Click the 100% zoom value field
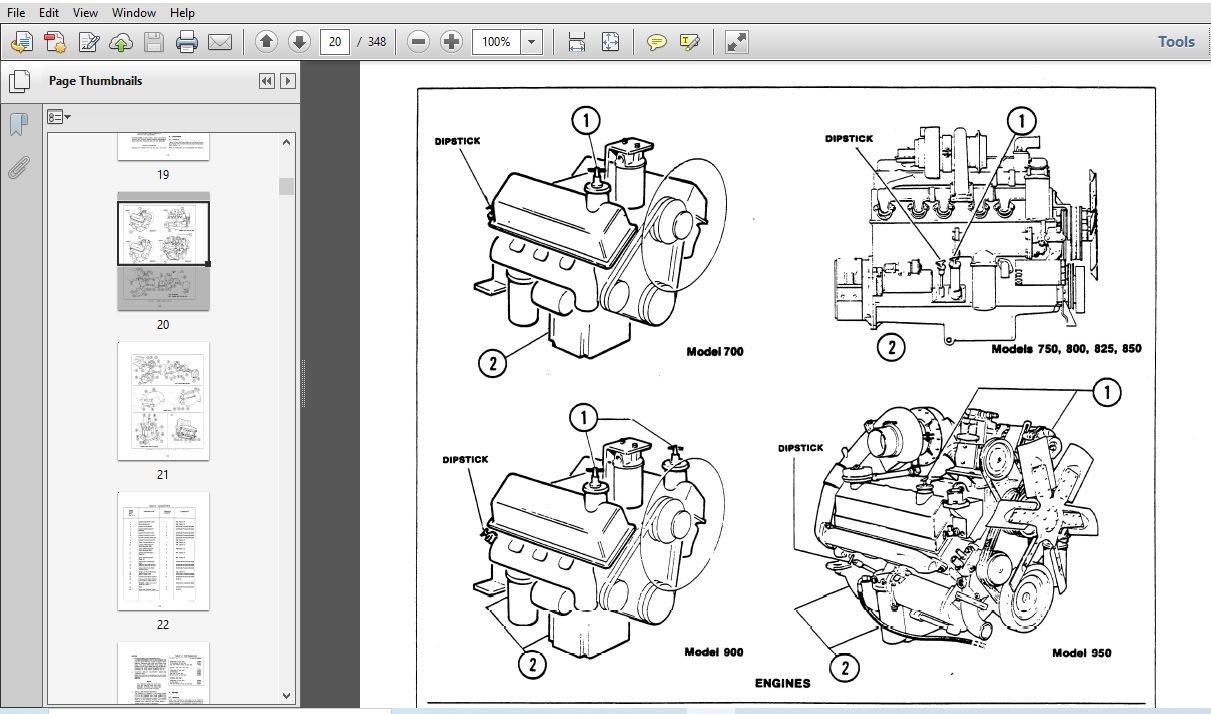This screenshot has height=714, width=1211. tap(496, 42)
